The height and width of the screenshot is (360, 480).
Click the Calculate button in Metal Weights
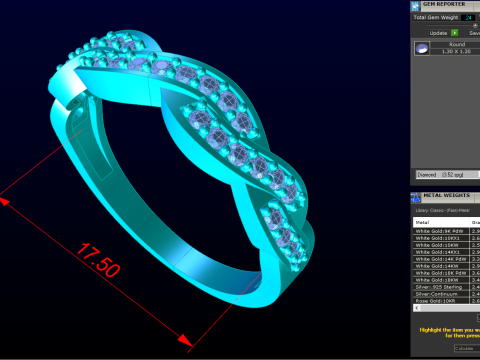(467, 348)
